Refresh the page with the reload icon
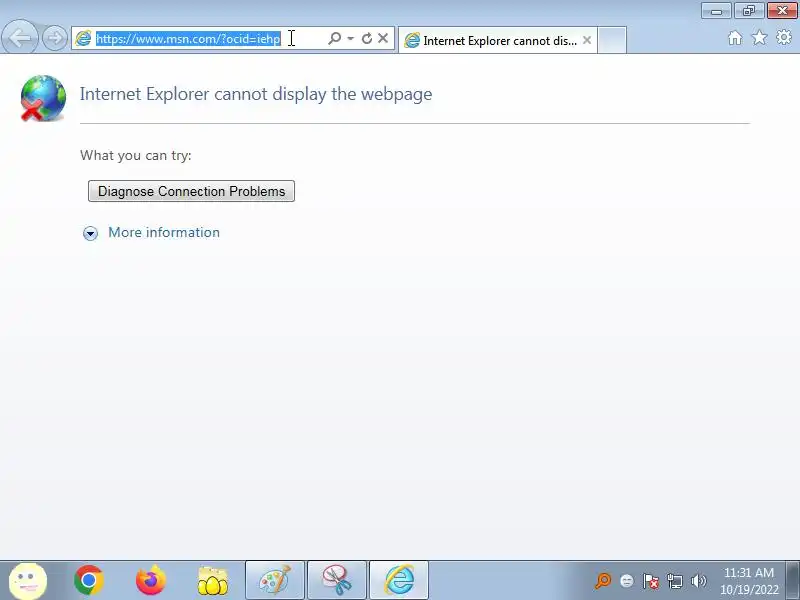Image resolution: width=800 pixels, height=600 pixels. click(x=366, y=38)
